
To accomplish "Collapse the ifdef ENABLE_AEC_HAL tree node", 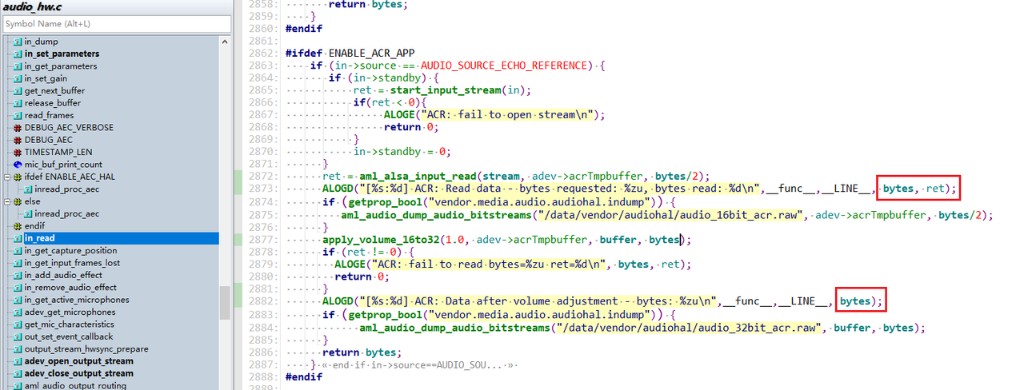I will coord(8,177).
